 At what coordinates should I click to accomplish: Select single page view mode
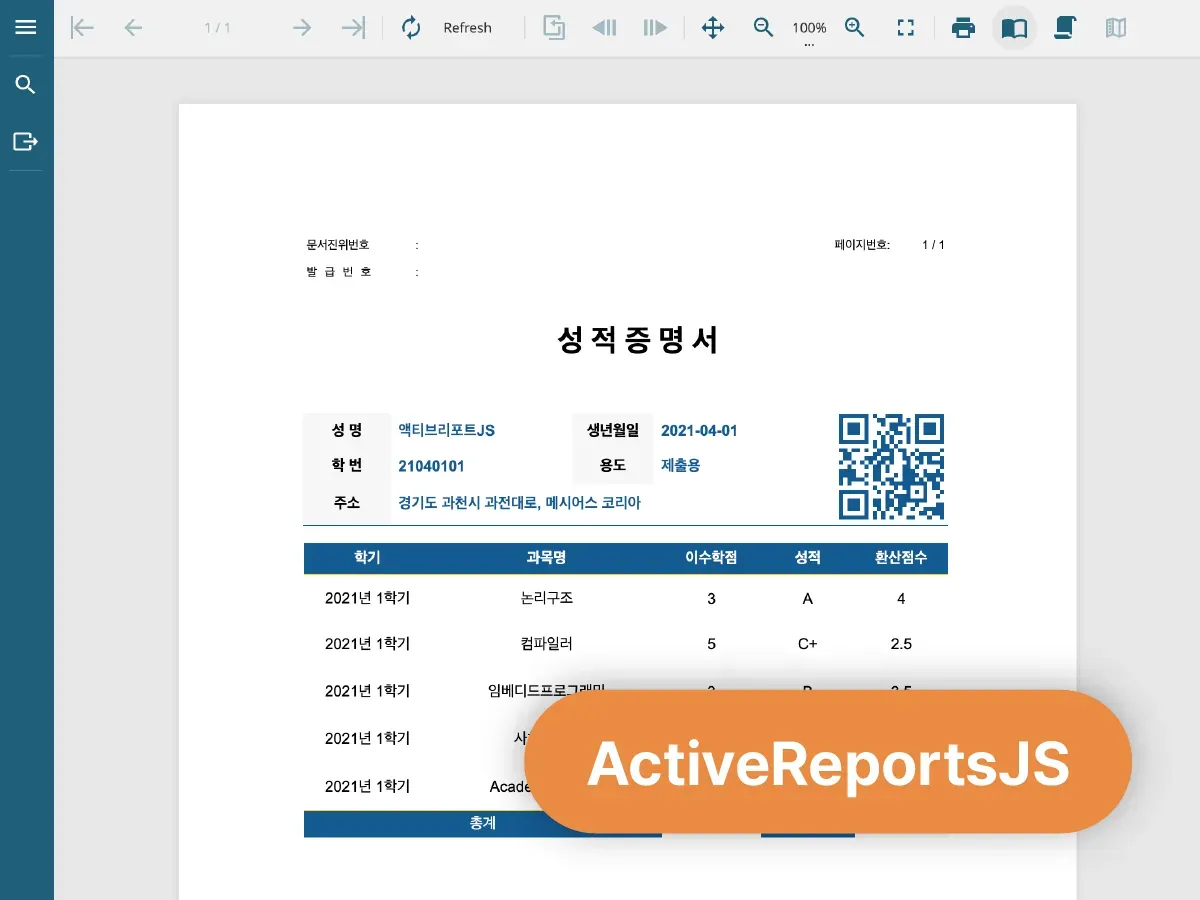coord(1014,28)
